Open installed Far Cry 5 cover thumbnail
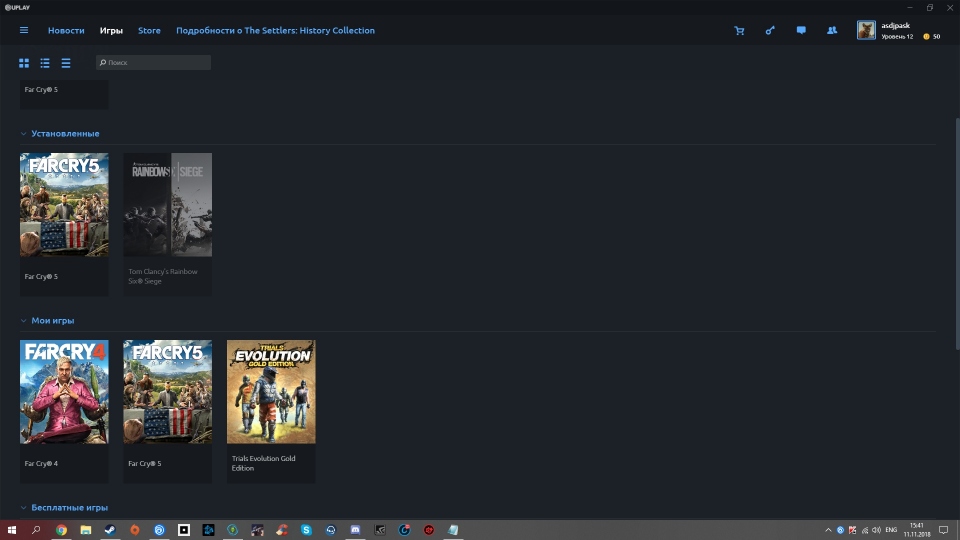The height and width of the screenshot is (540, 960). tap(64, 204)
